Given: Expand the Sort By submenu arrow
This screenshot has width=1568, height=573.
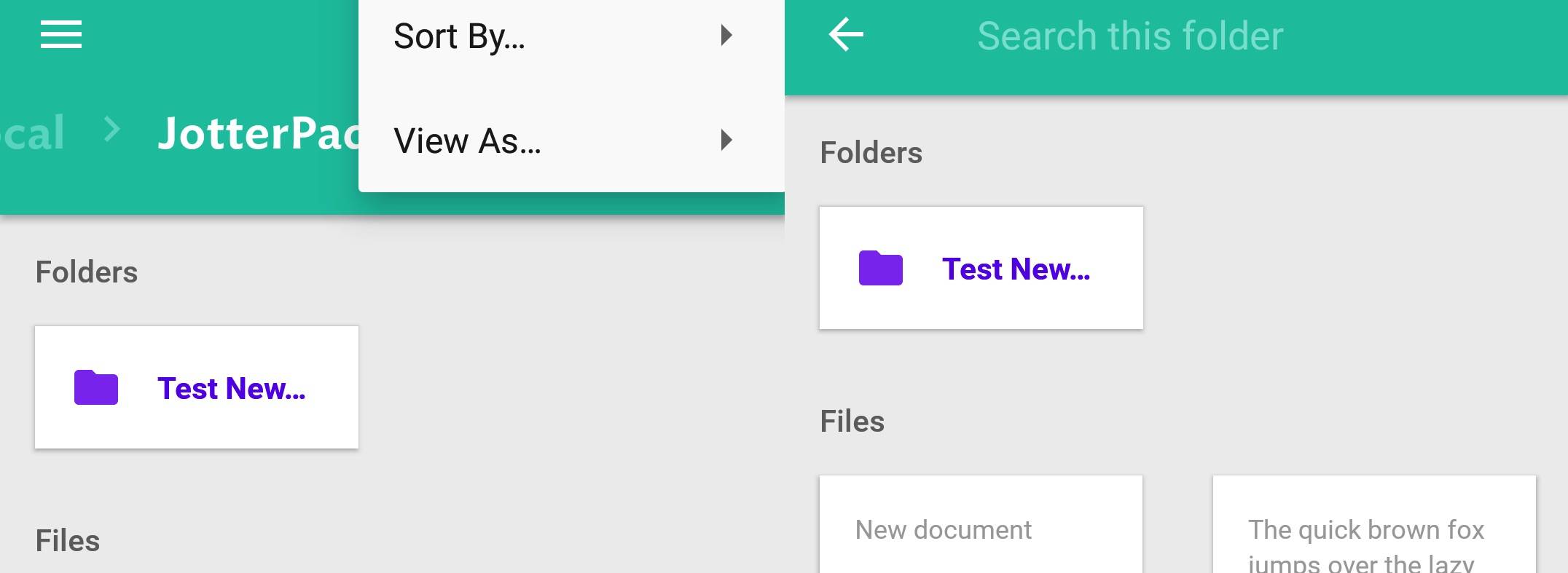Looking at the screenshot, I should click(x=726, y=35).
